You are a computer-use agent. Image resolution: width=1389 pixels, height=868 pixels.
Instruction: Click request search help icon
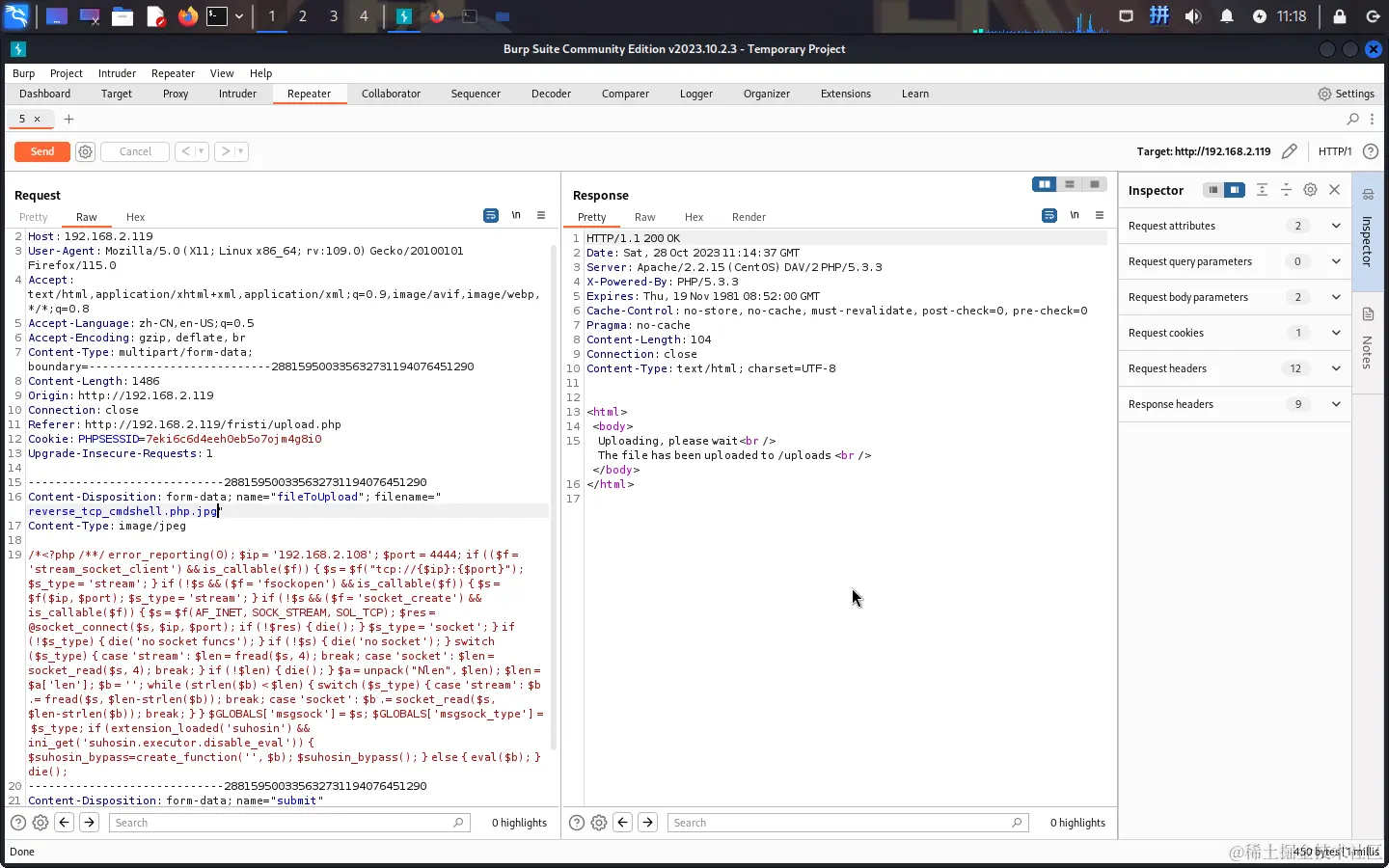(18, 823)
